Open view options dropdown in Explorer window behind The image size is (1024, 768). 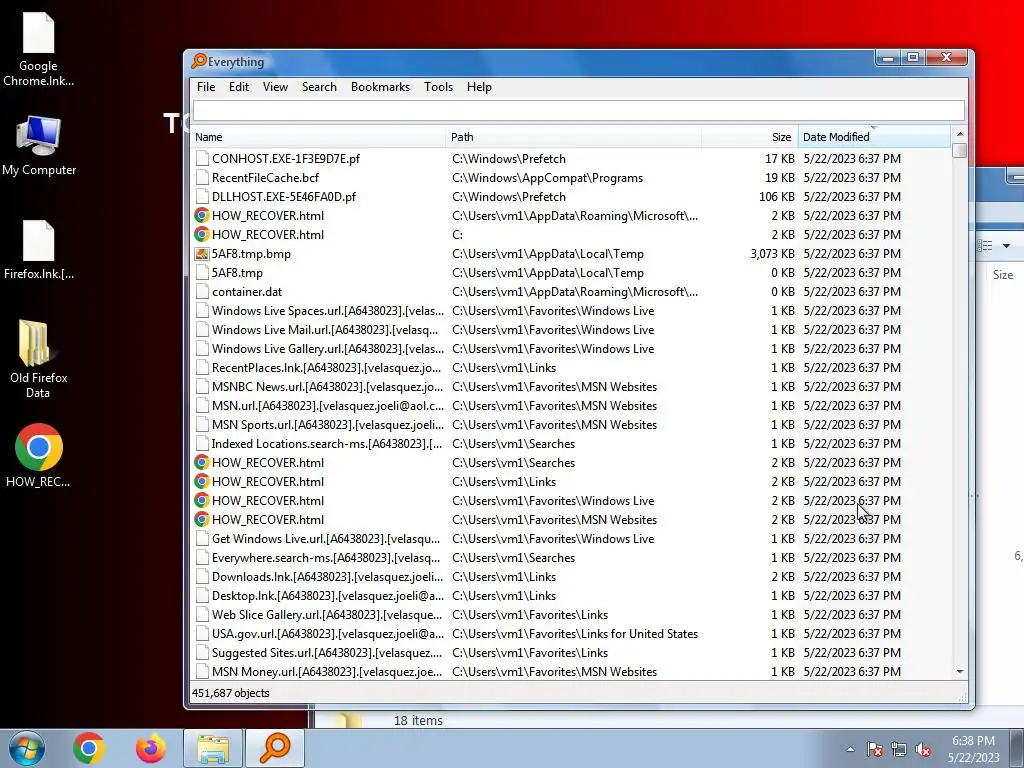[x=1006, y=246]
